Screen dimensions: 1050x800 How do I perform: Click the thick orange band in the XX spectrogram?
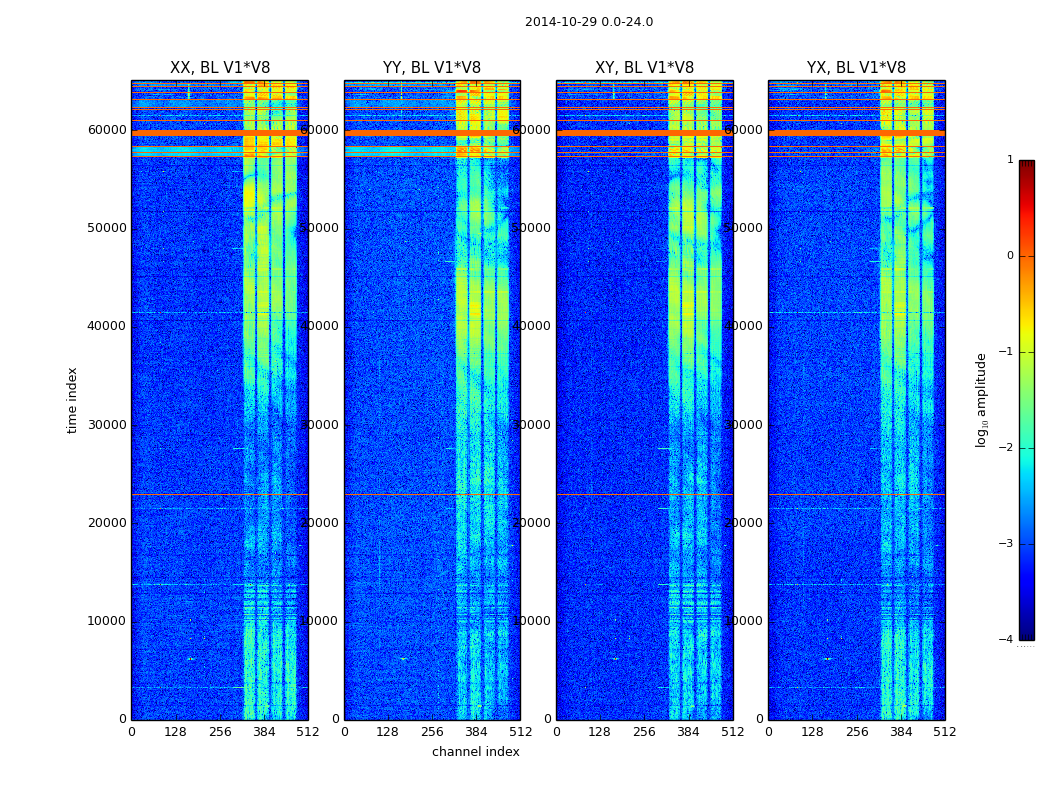coord(219,132)
